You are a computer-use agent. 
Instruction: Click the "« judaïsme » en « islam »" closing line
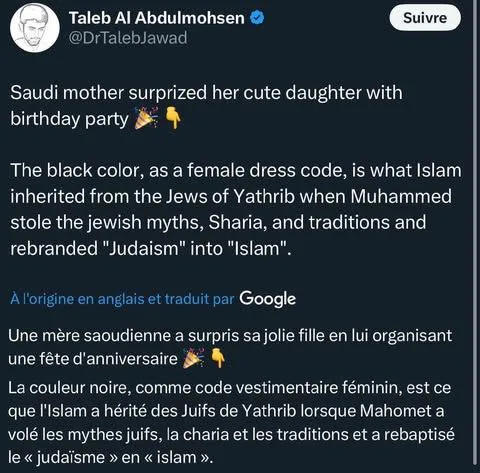click(110, 457)
